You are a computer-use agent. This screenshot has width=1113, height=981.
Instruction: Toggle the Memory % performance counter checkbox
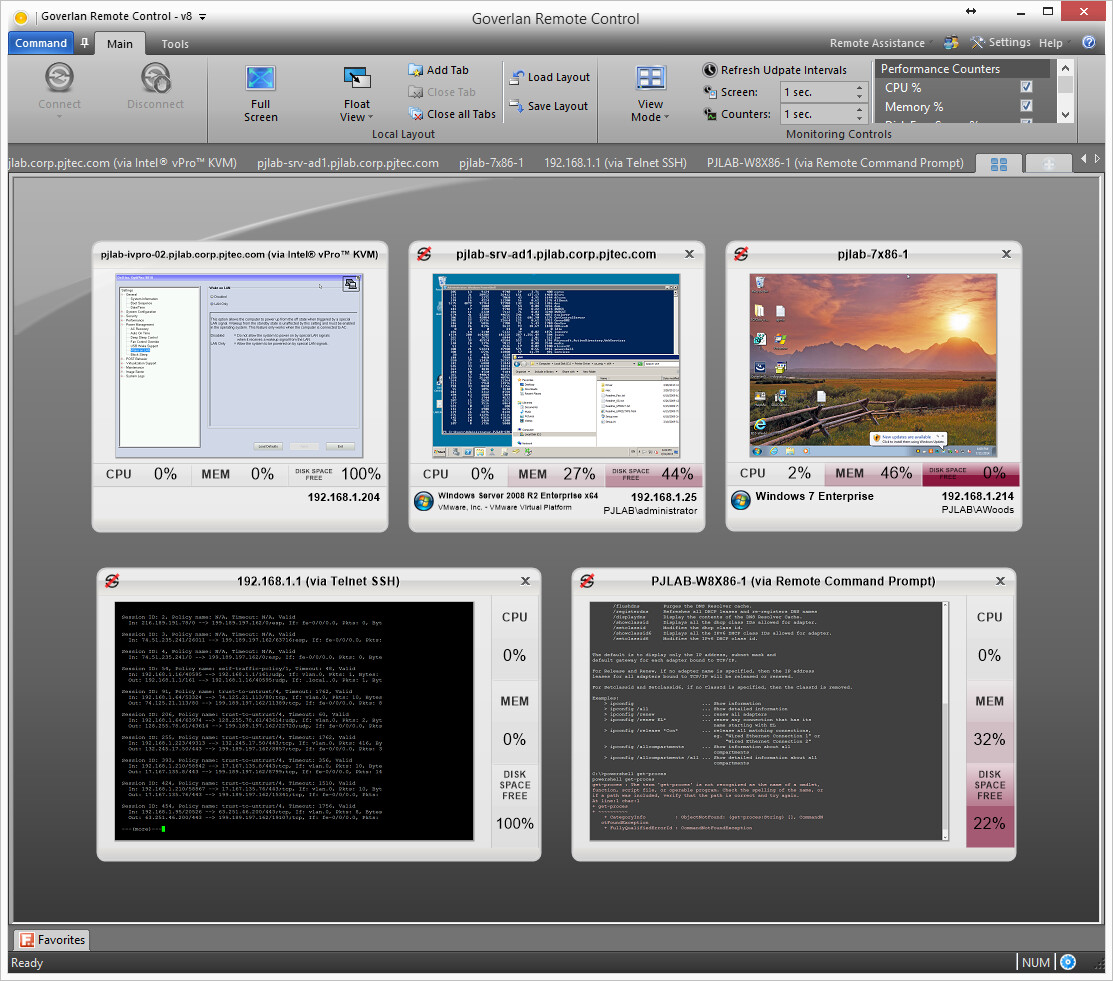point(1026,106)
